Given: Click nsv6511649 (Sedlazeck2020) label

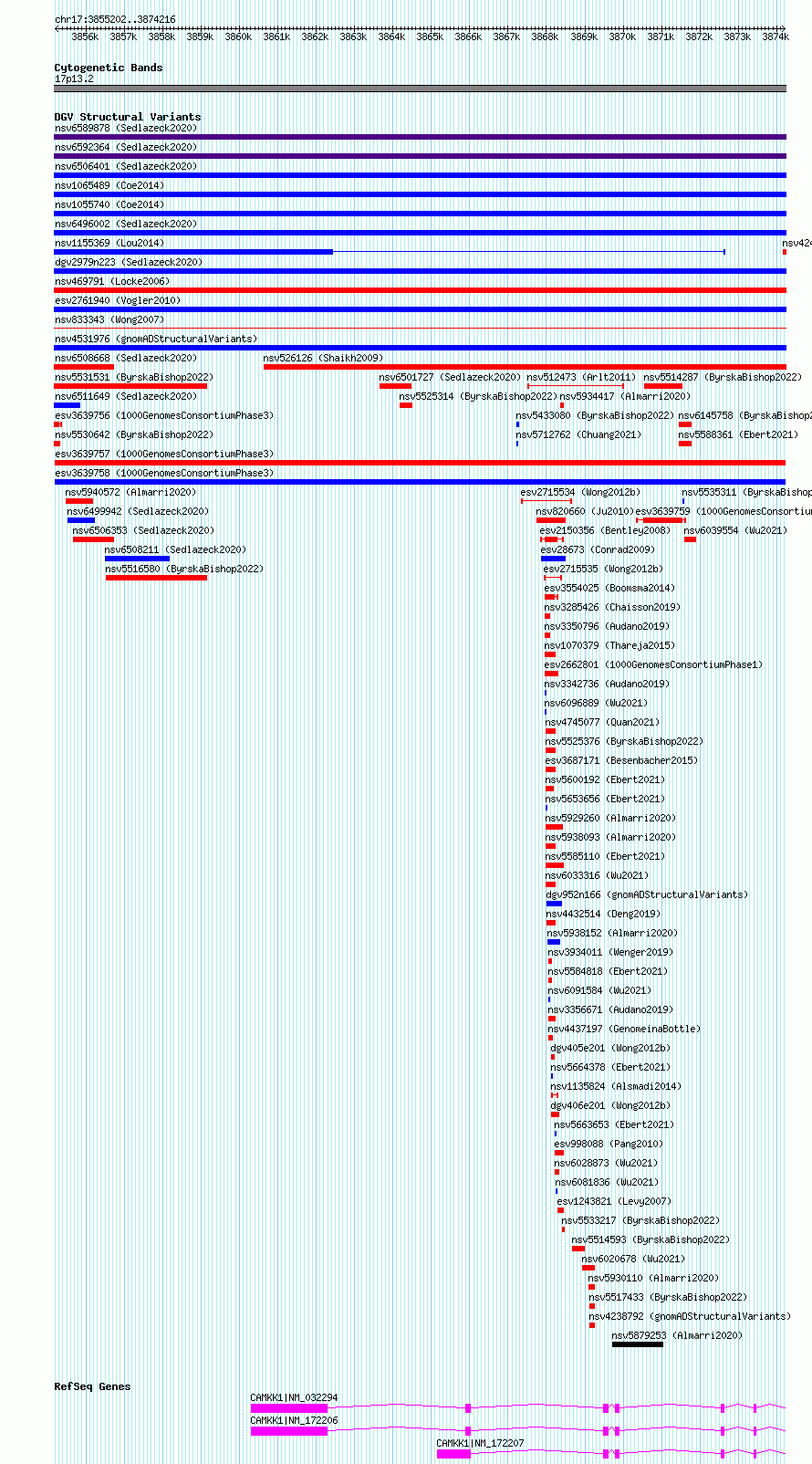Looking at the screenshot, I should 125,396.
